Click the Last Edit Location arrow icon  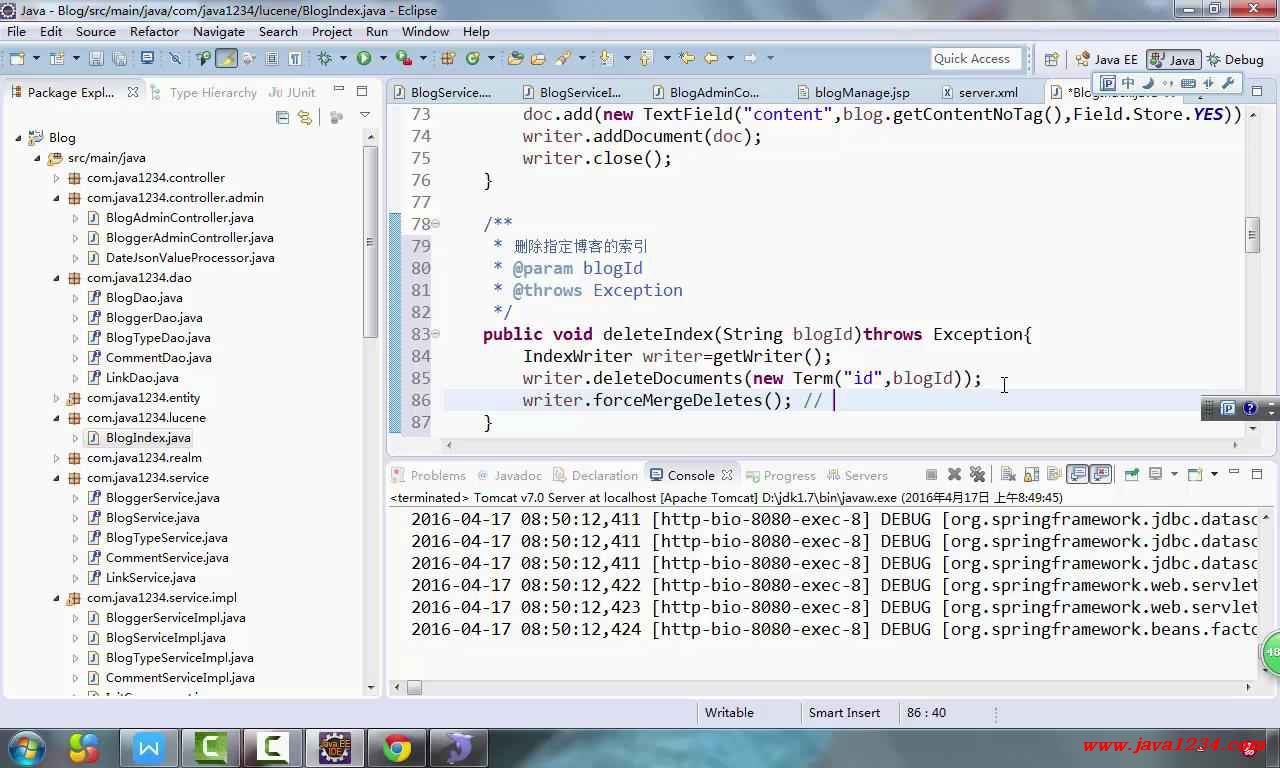point(687,58)
